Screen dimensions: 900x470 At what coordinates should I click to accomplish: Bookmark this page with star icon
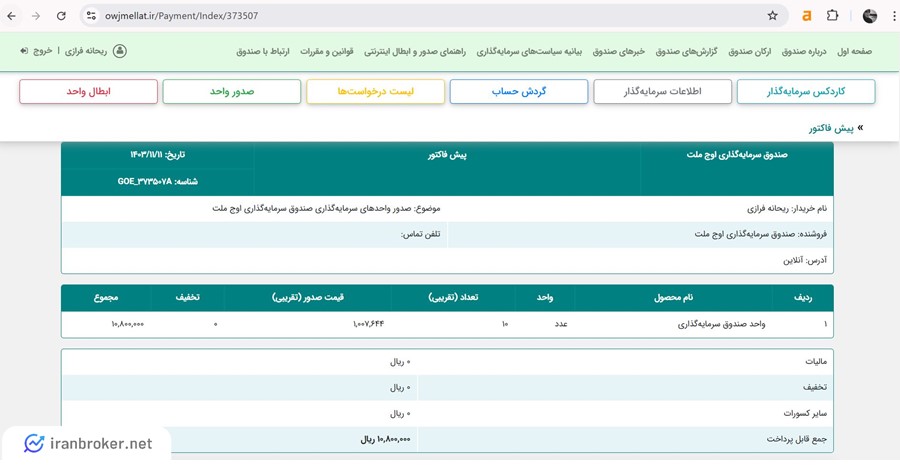[773, 16]
